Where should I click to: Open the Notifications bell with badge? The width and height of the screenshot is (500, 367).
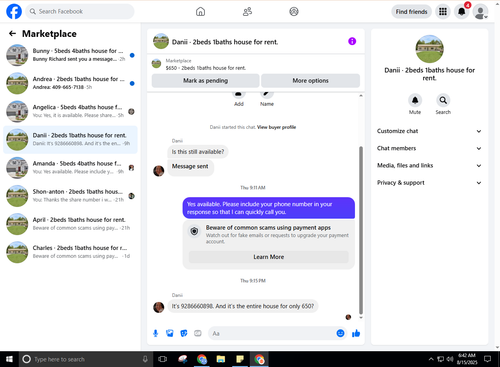coord(462,12)
